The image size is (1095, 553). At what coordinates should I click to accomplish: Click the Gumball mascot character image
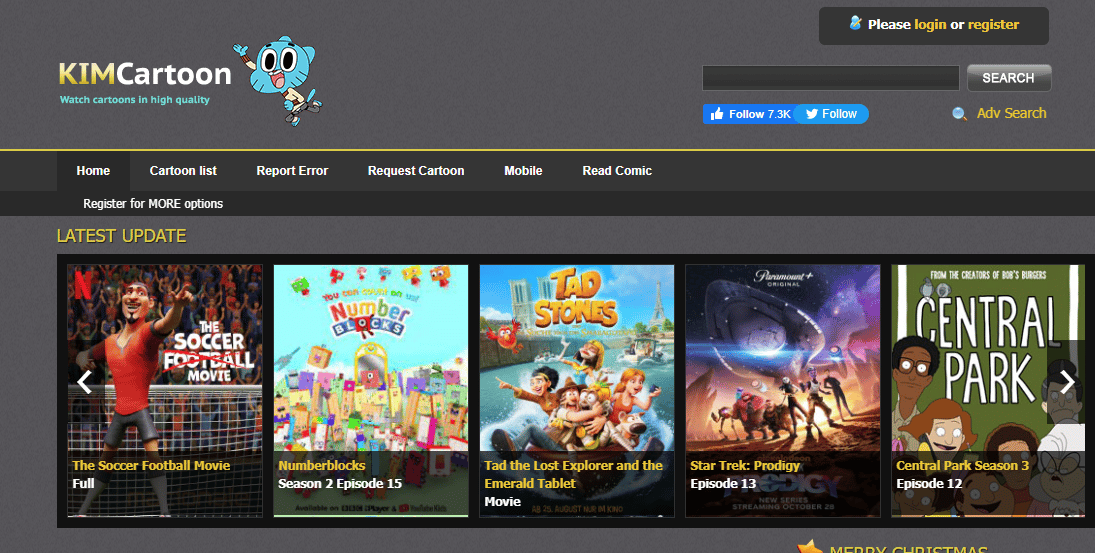tap(278, 80)
